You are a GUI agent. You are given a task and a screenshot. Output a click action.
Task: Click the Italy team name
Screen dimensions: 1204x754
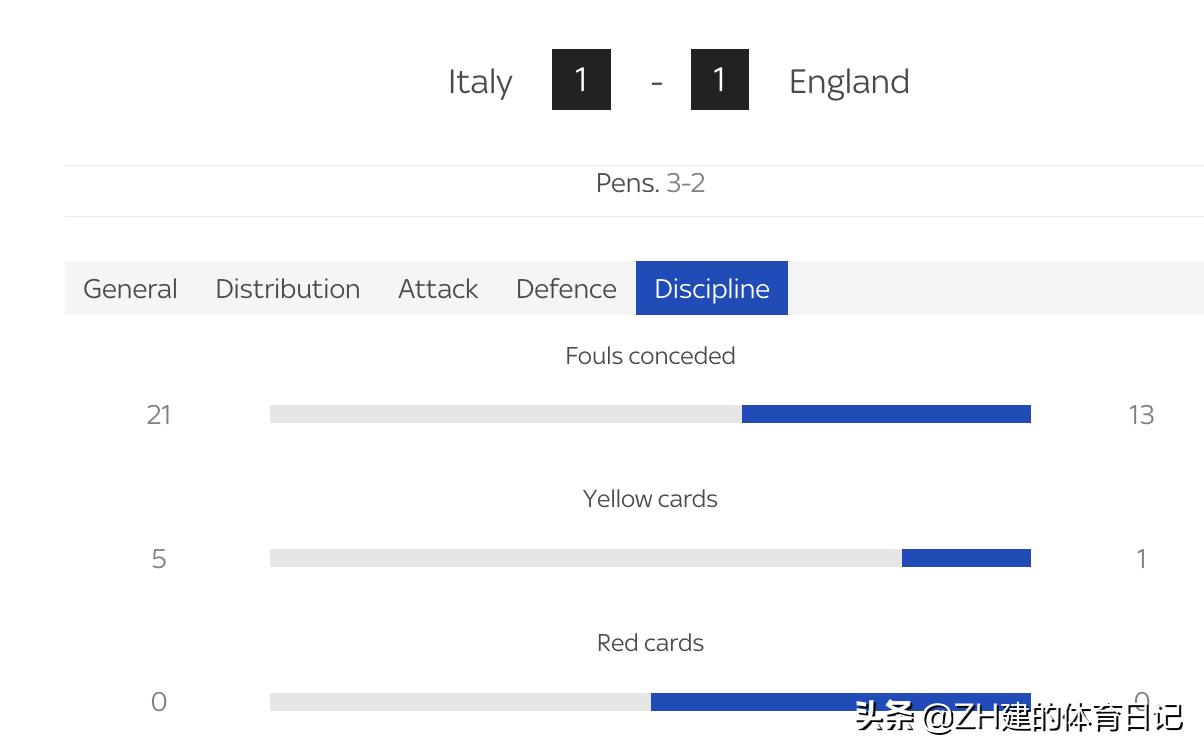[480, 82]
